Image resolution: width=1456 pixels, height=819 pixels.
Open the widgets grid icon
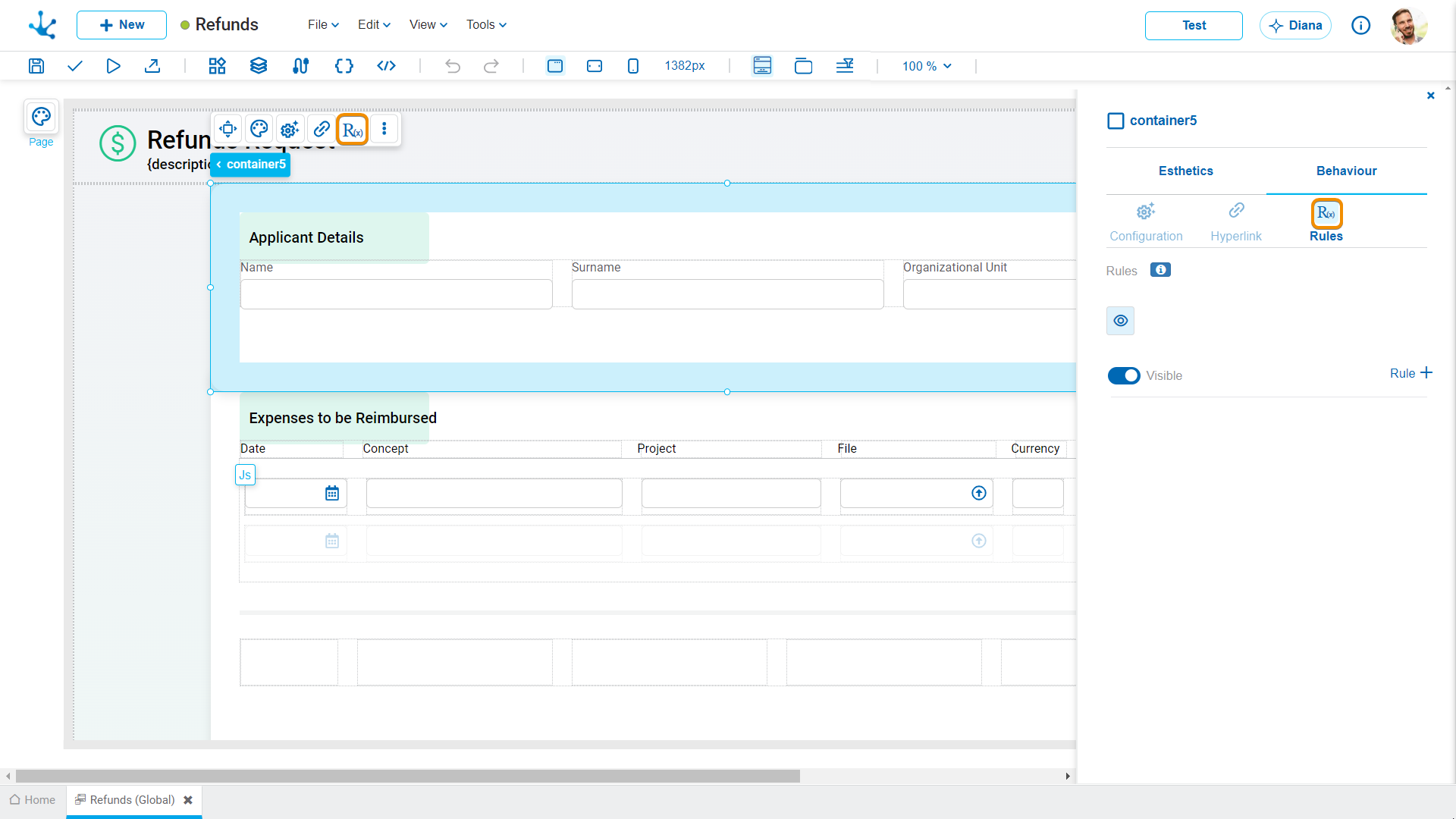218,66
